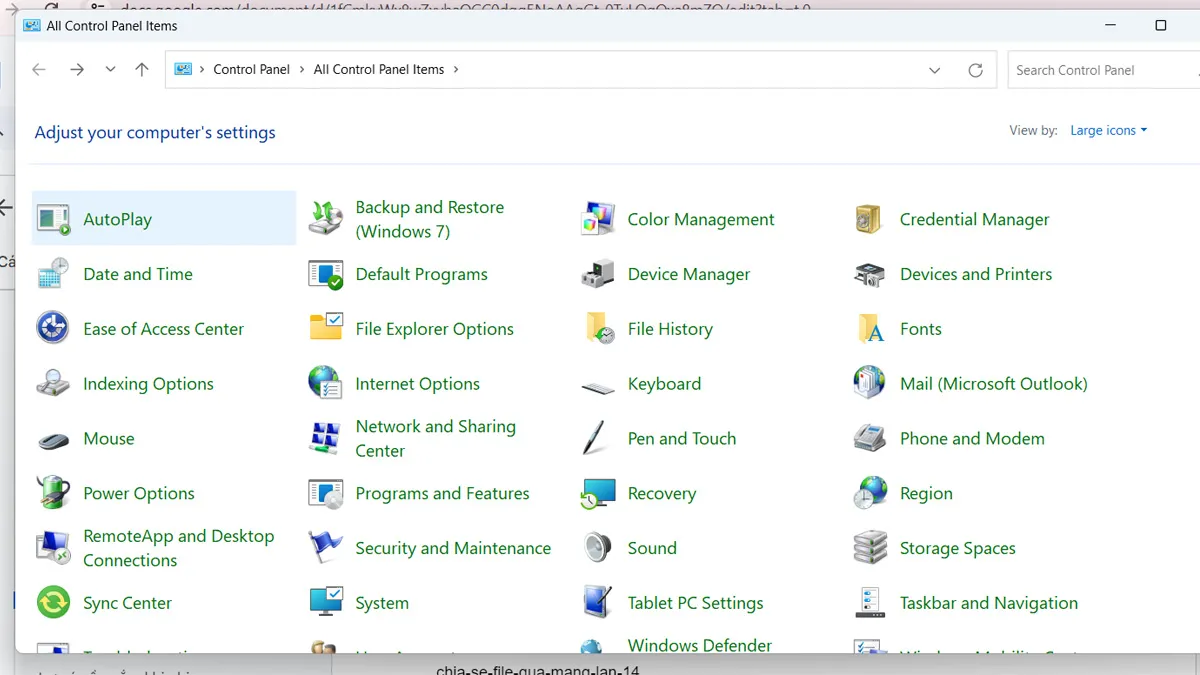The image size is (1200, 675).
Task: Open the AutoPlay settings
Action: tap(120, 218)
